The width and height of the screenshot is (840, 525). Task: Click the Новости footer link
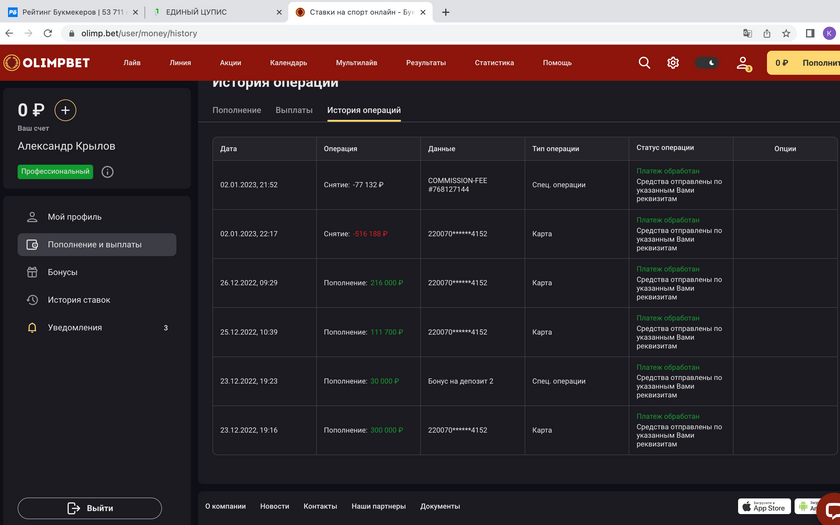click(274, 506)
